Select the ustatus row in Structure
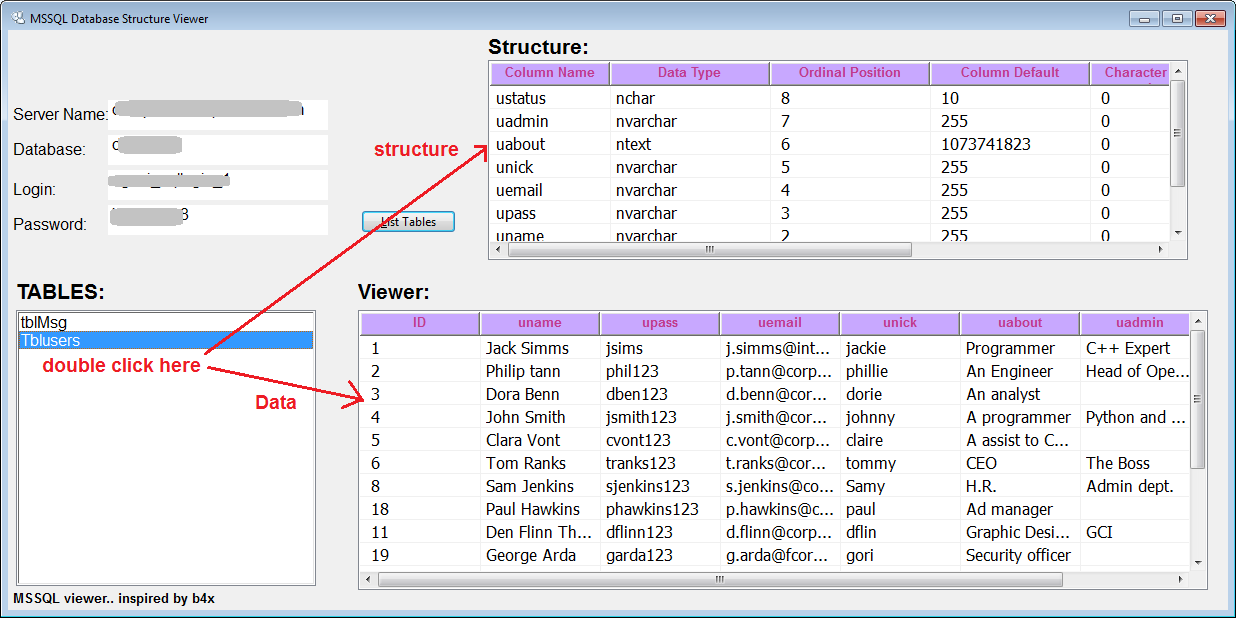The width and height of the screenshot is (1236, 618). click(x=830, y=98)
